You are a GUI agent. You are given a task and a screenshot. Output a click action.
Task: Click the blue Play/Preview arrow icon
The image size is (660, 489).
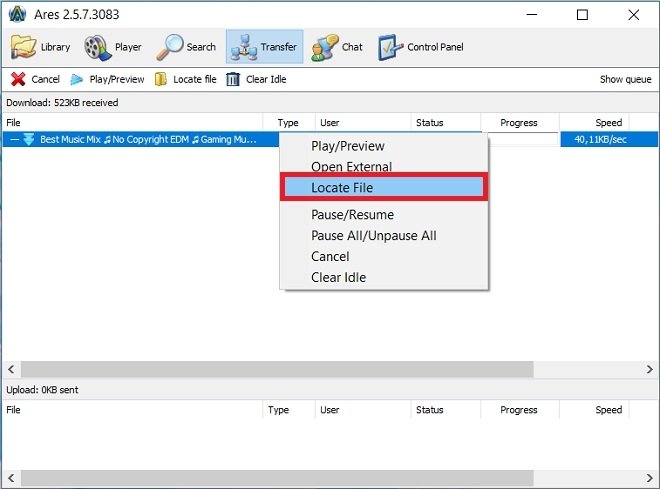click(x=77, y=79)
